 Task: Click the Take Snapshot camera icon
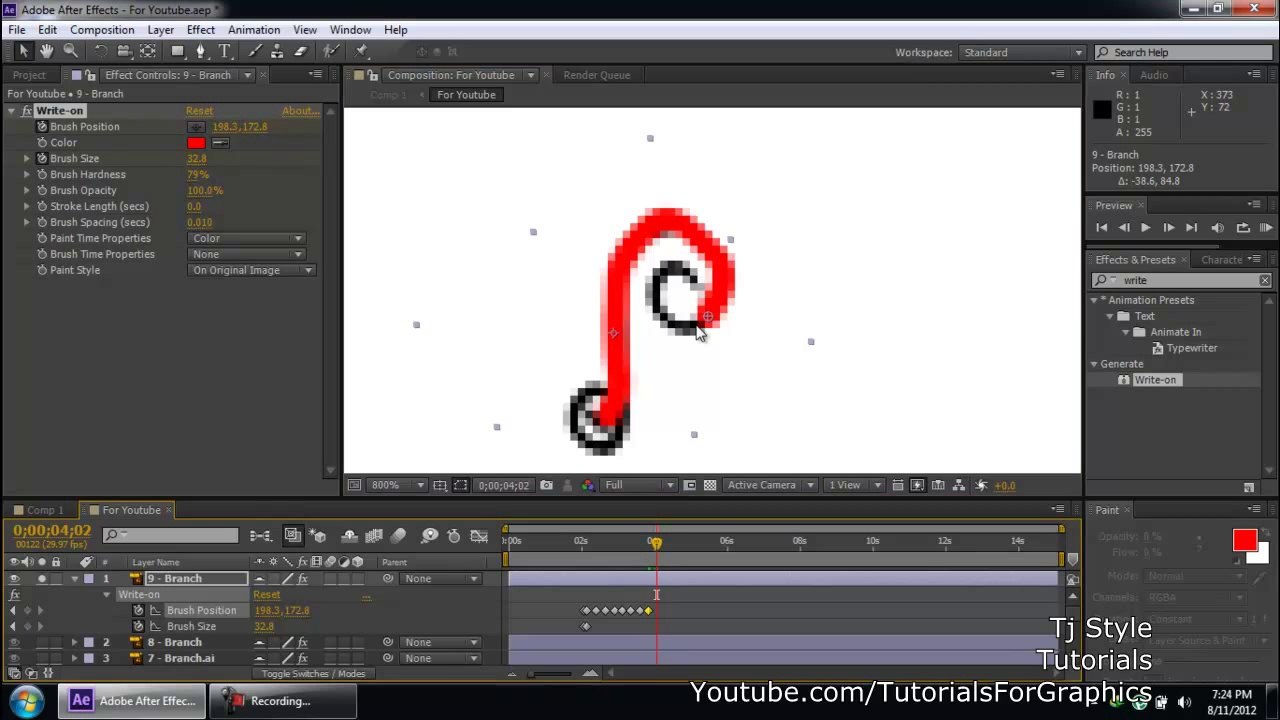546,485
